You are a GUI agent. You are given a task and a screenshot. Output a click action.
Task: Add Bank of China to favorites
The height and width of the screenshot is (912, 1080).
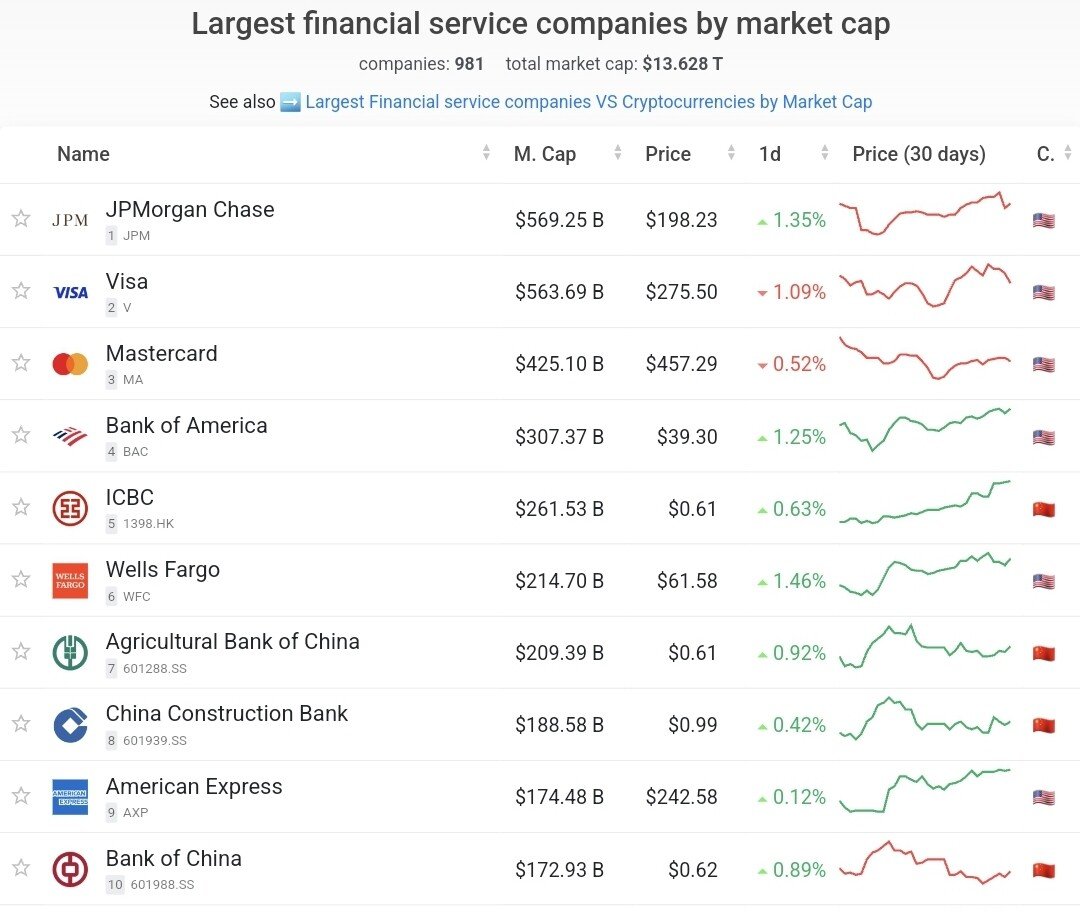coord(21,868)
